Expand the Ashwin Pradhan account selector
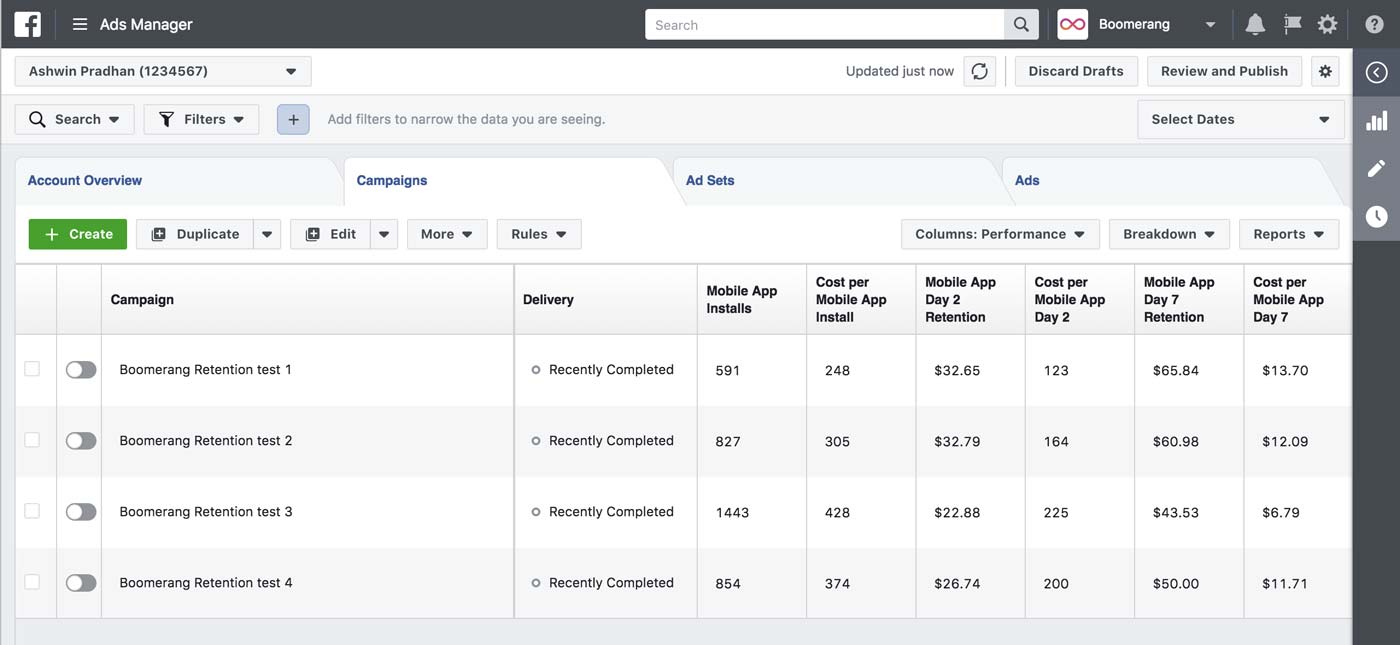The image size is (1400, 645). click(x=163, y=71)
